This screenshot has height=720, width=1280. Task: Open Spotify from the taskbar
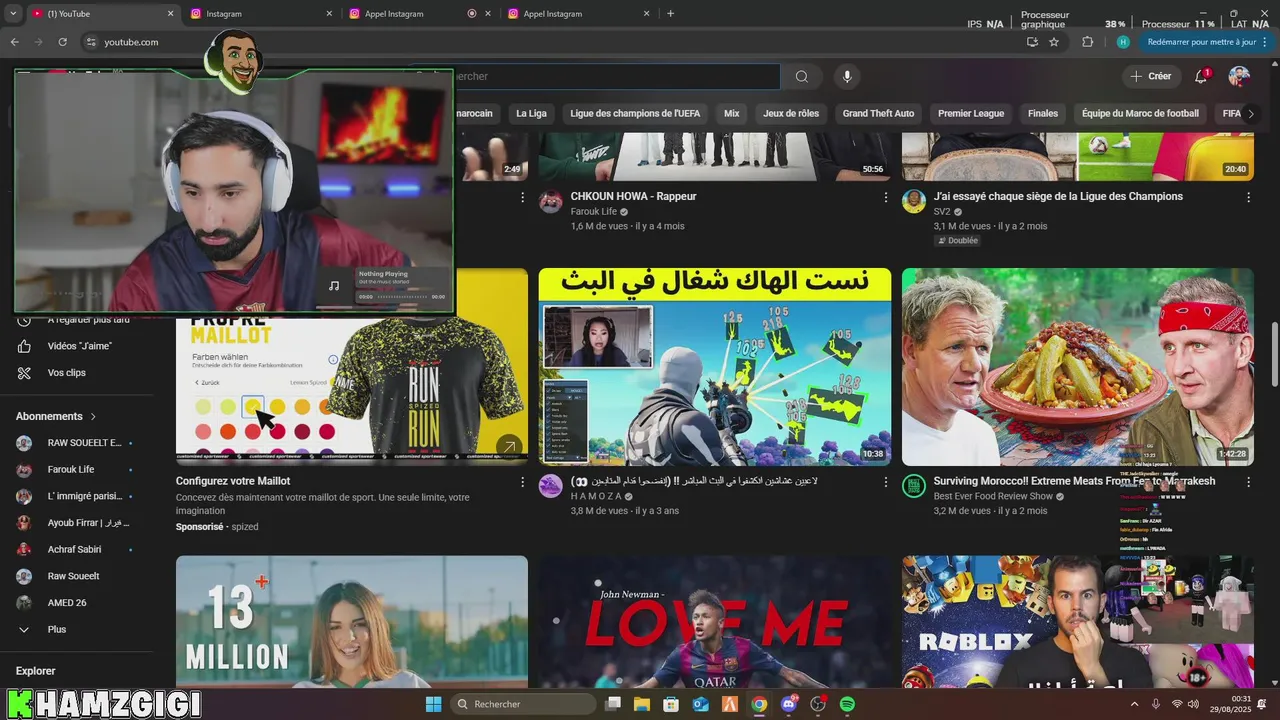point(847,704)
